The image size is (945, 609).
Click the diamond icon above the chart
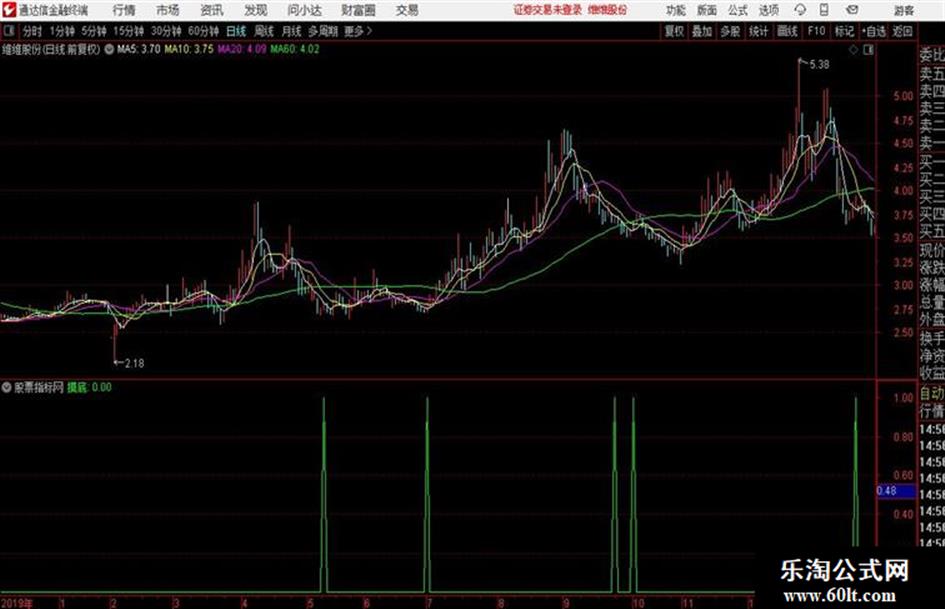[853, 50]
